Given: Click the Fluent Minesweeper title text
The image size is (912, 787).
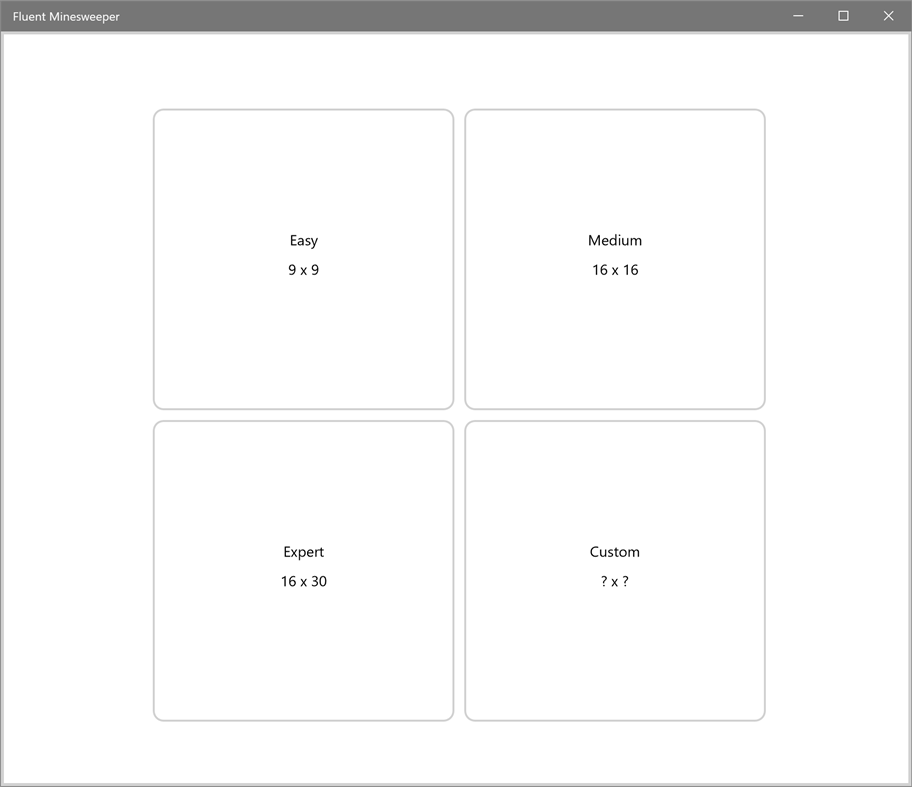Looking at the screenshot, I should [66, 17].
